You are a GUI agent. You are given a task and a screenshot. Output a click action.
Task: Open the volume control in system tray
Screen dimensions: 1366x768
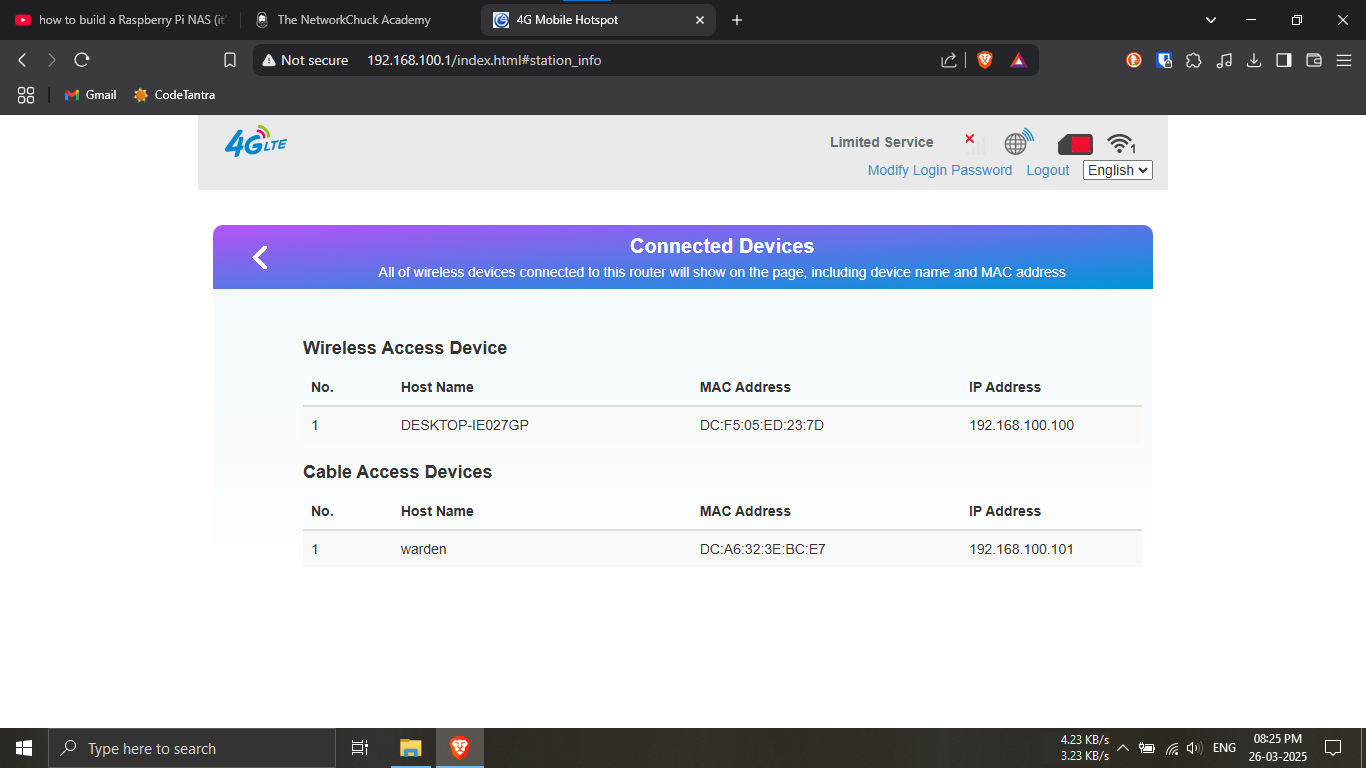click(x=1193, y=748)
